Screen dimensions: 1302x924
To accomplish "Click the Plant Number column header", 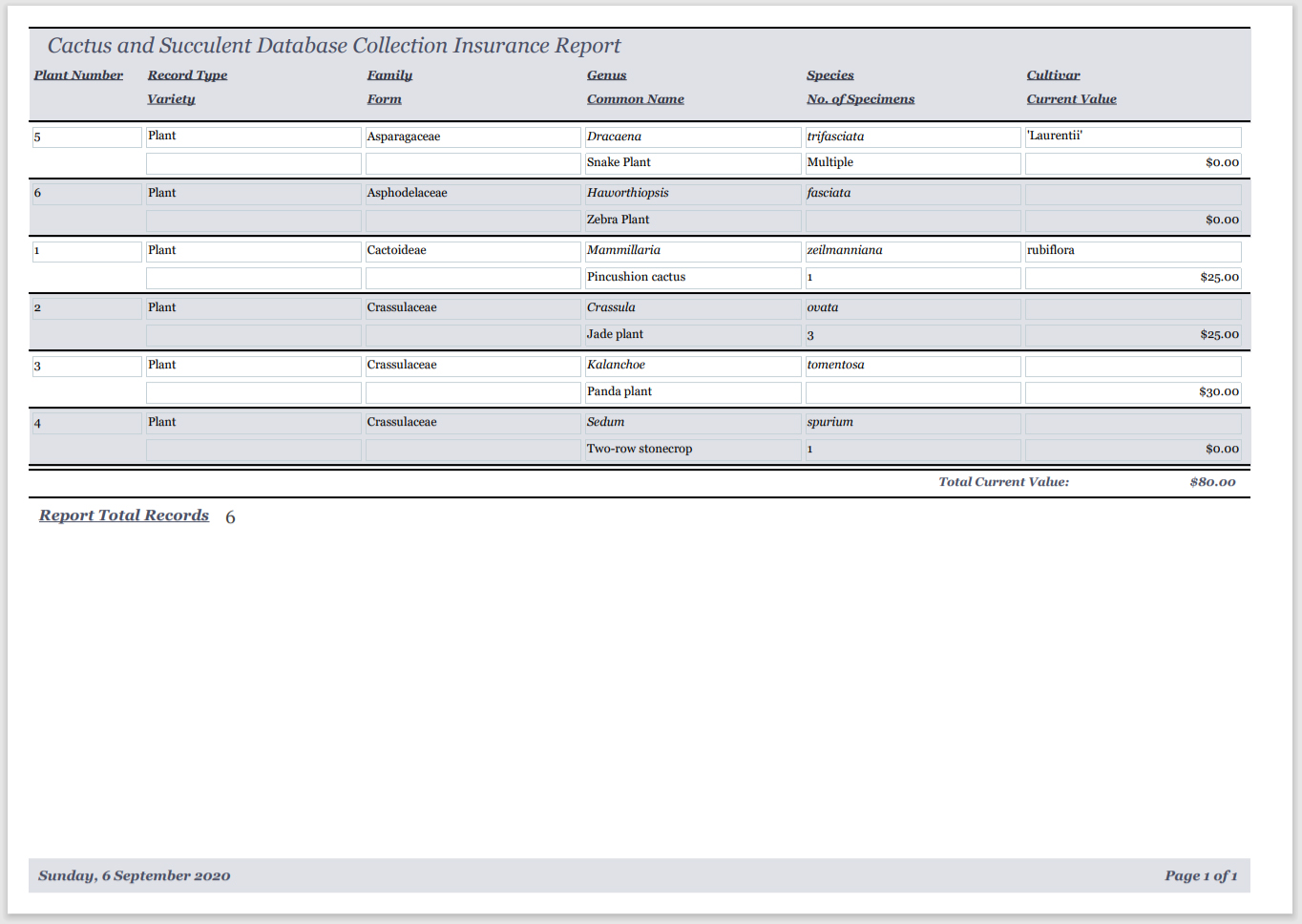I will pyautogui.click(x=78, y=75).
